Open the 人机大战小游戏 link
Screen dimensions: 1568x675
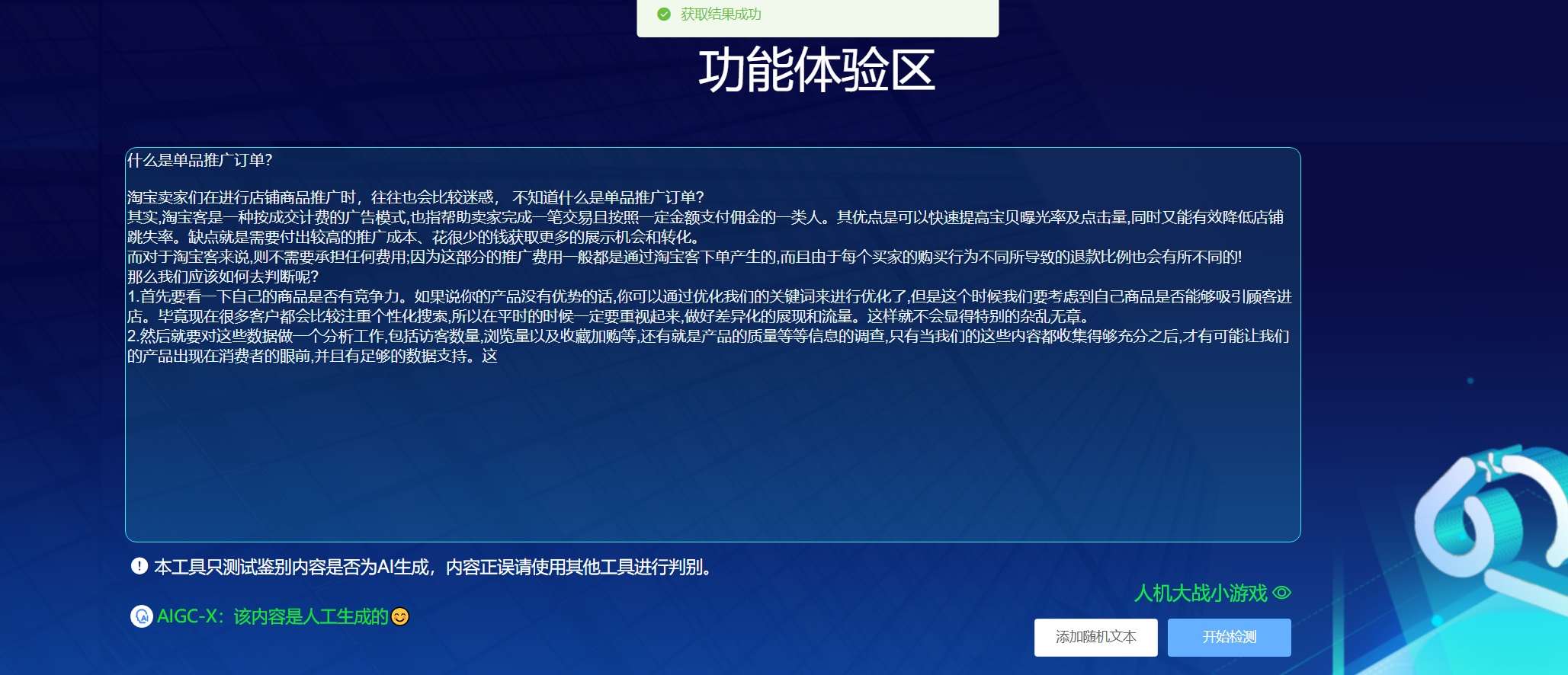1201,593
